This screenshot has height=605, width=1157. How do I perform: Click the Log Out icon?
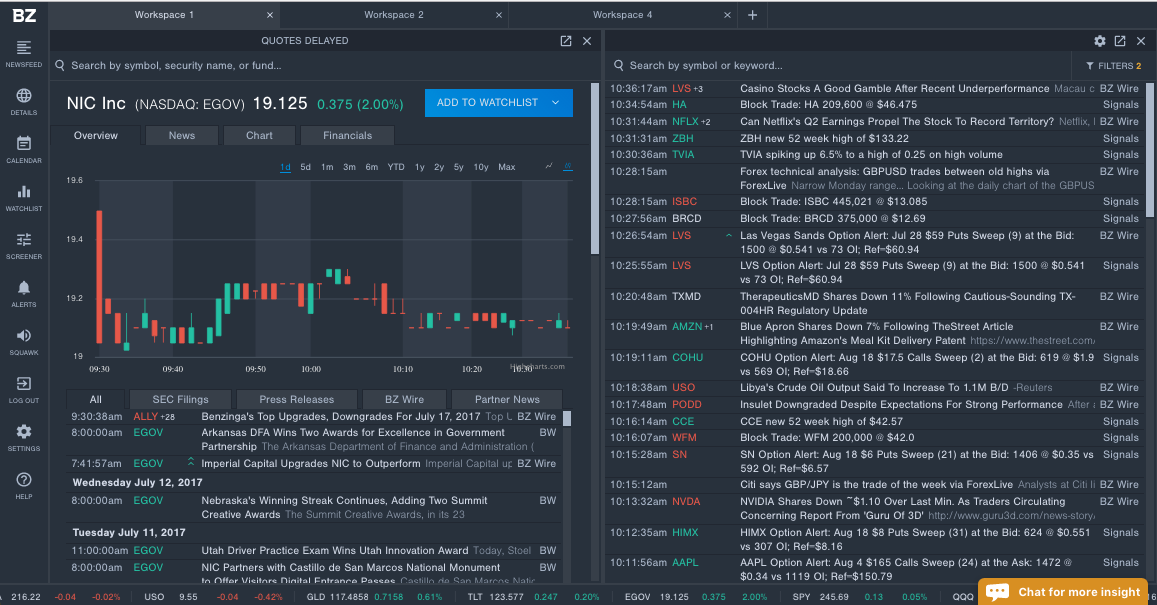click(24, 384)
